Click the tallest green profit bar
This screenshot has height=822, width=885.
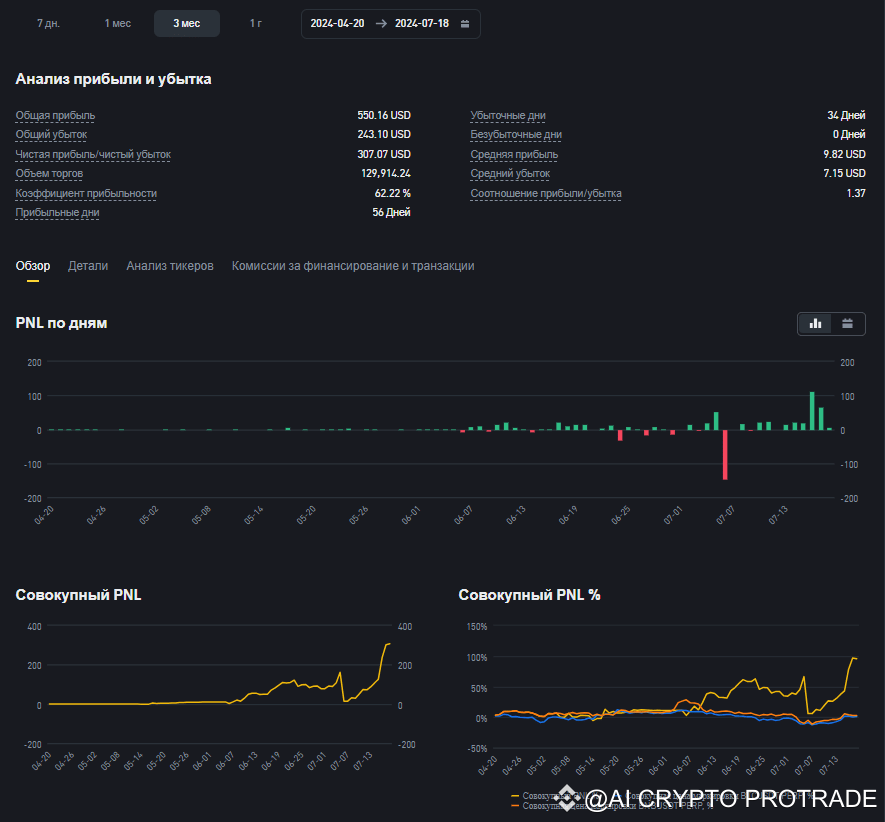(x=812, y=411)
